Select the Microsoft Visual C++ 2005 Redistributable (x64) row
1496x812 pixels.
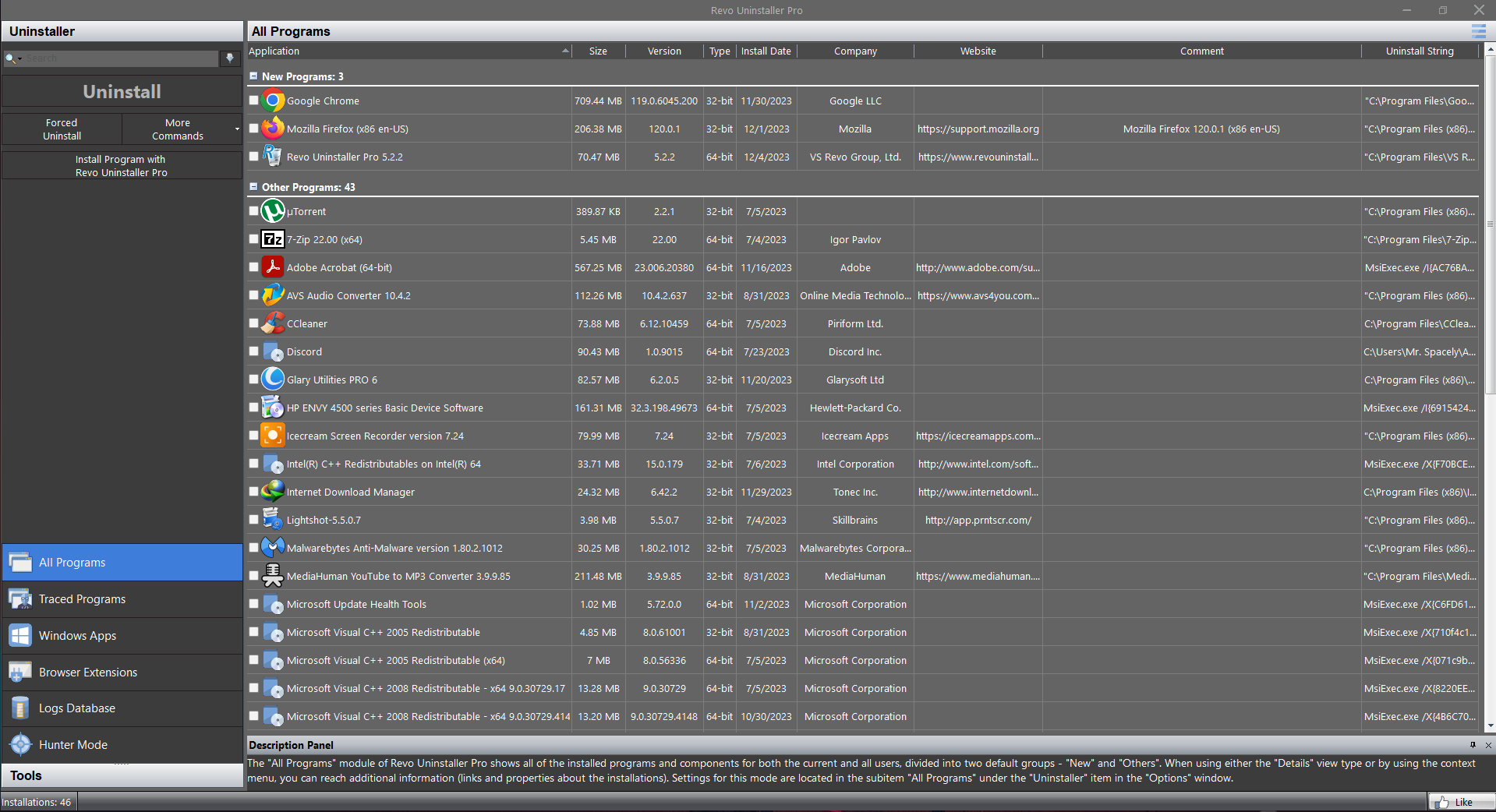tap(862, 660)
